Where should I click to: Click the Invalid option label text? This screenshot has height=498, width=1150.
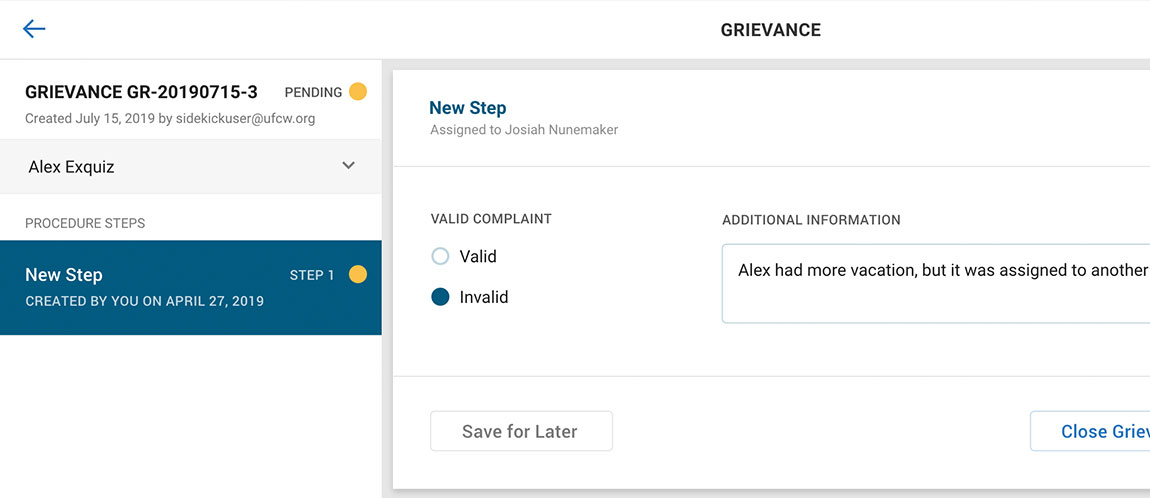(x=484, y=297)
